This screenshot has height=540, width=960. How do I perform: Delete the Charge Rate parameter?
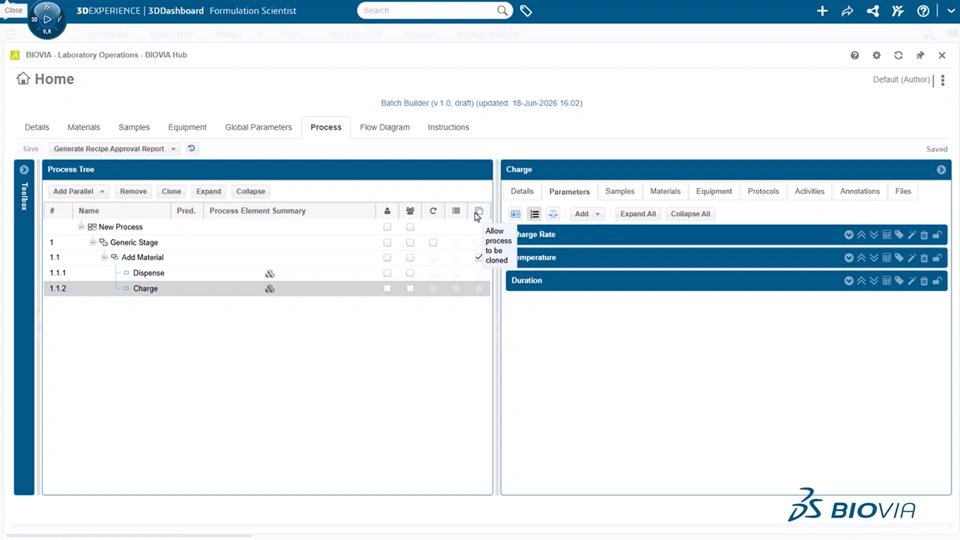coord(924,234)
